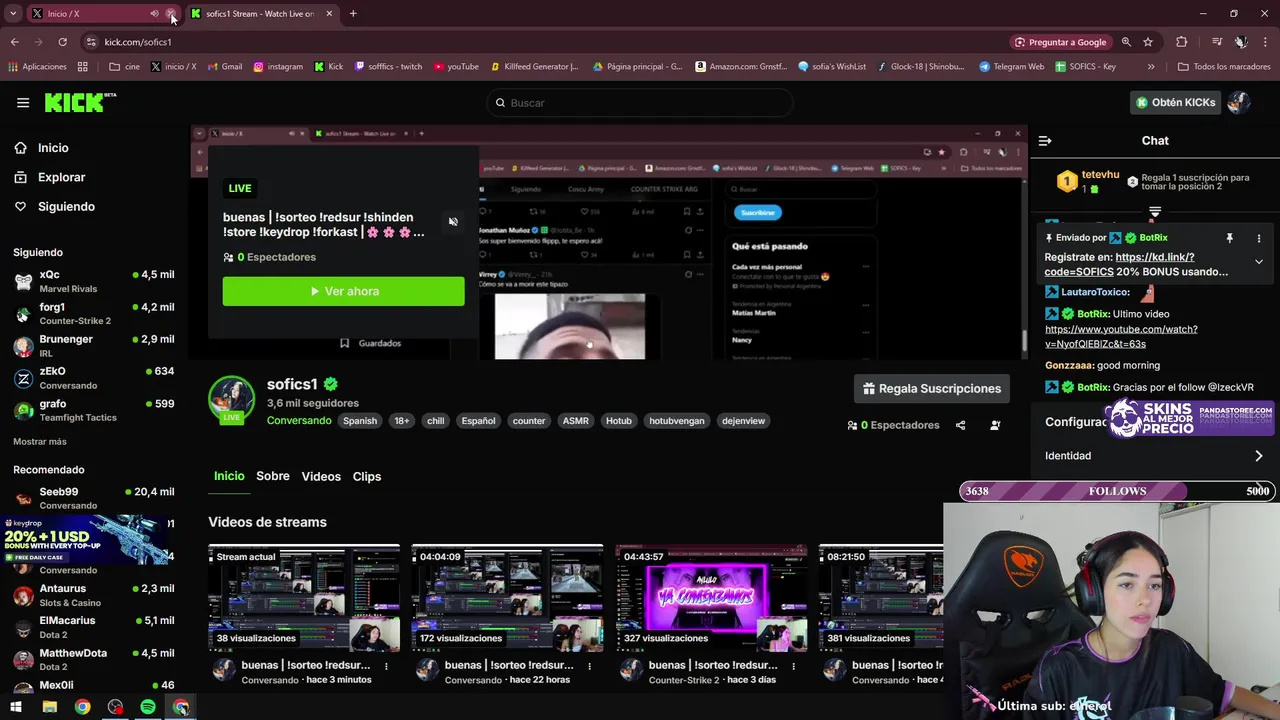Open options for hace 22 horas video
Screen dimensions: 1280x720
point(589,666)
